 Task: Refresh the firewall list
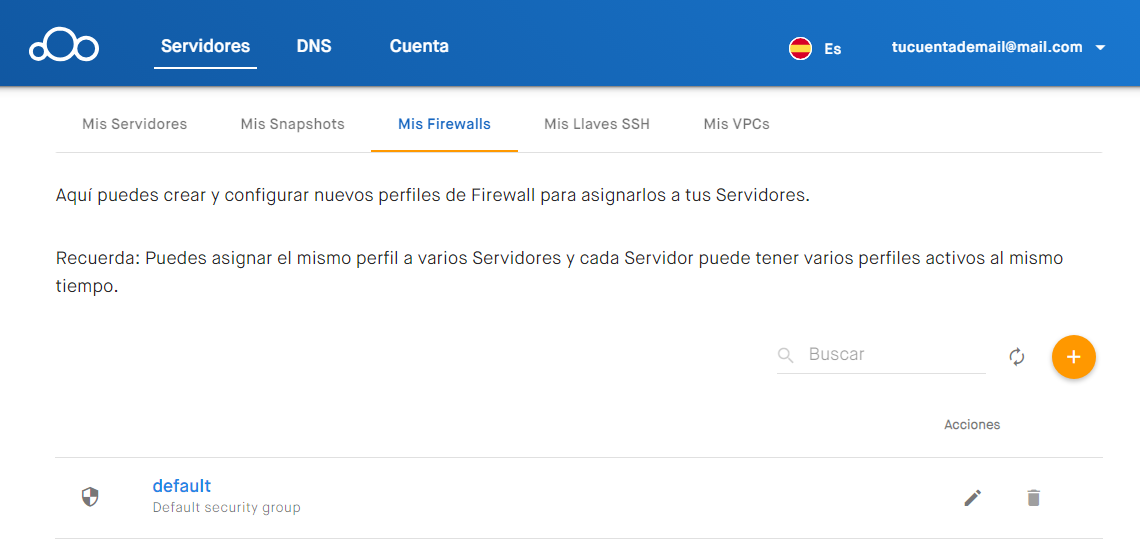1016,357
